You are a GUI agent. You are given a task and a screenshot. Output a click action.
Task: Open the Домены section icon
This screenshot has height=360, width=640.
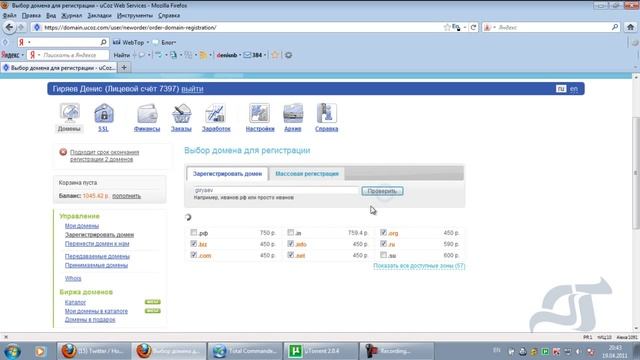[x=70, y=113]
